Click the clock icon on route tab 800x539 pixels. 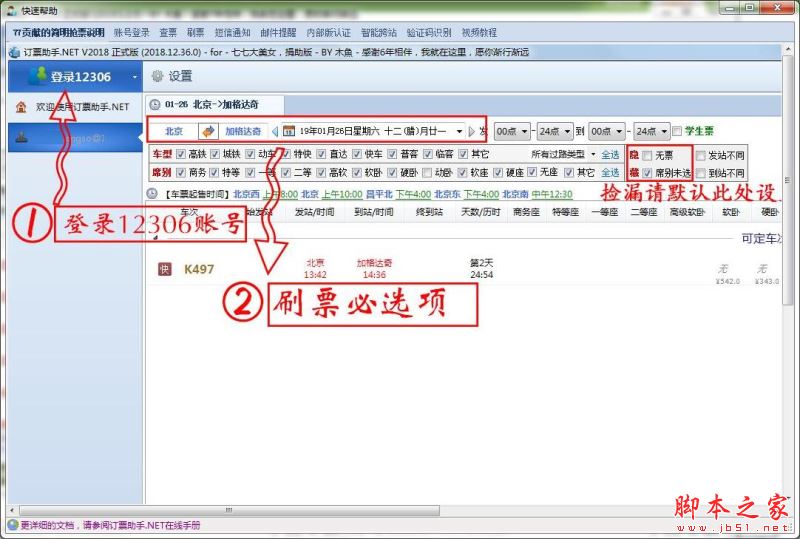pos(155,105)
